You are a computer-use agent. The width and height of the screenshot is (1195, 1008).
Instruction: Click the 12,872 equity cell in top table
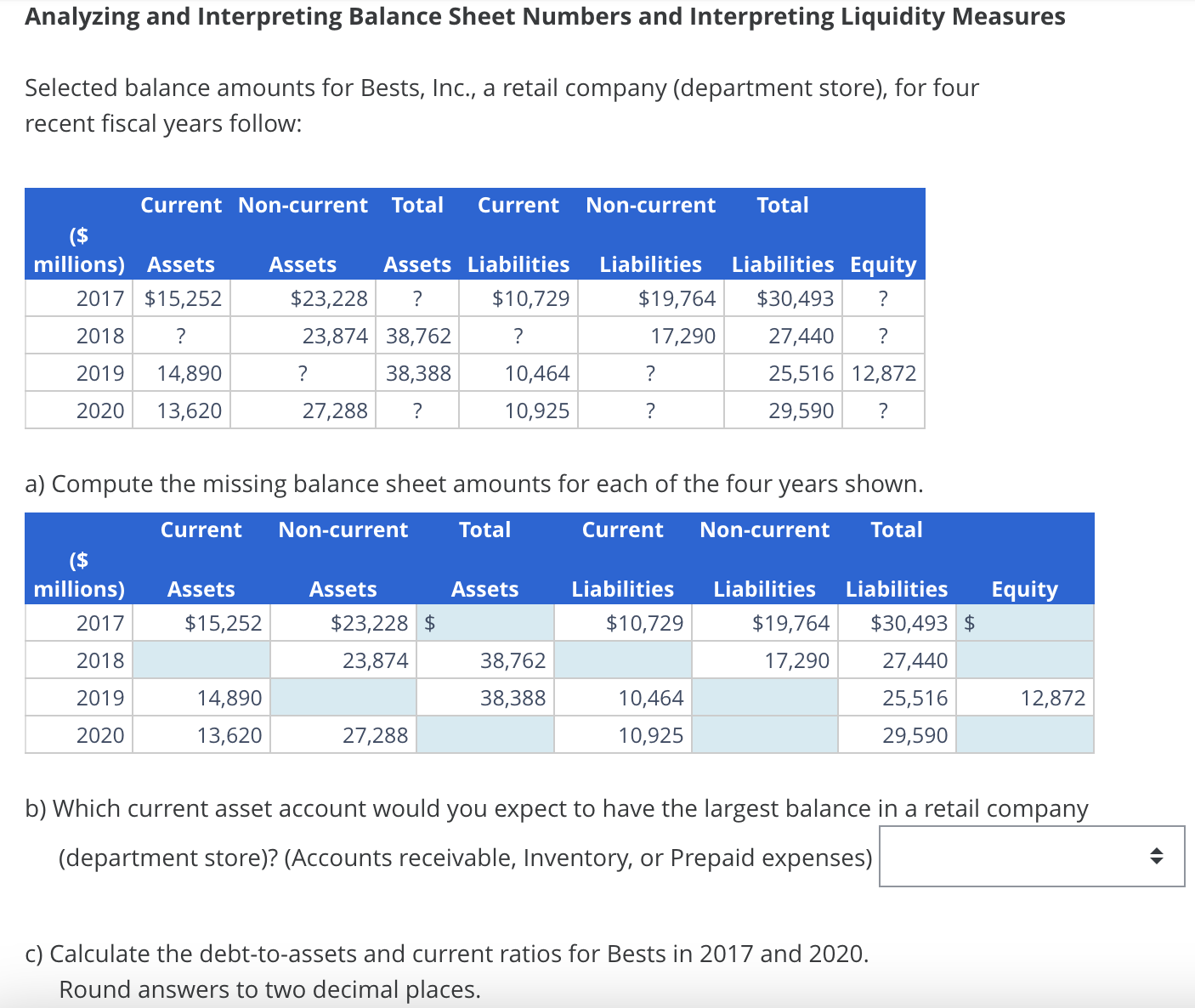pyautogui.click(x=884, y=373)
